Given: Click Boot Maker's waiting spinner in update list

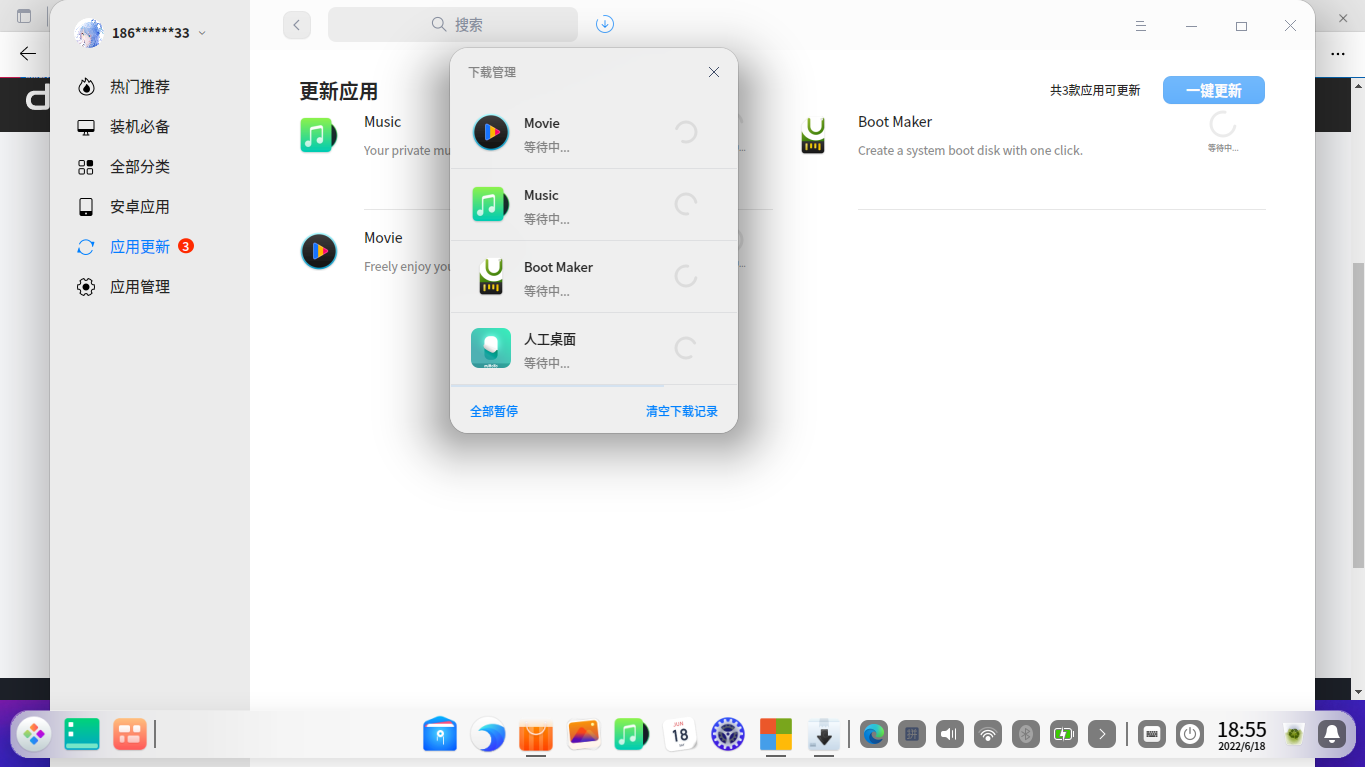Looking at the screenshot, I should 1223,125.
